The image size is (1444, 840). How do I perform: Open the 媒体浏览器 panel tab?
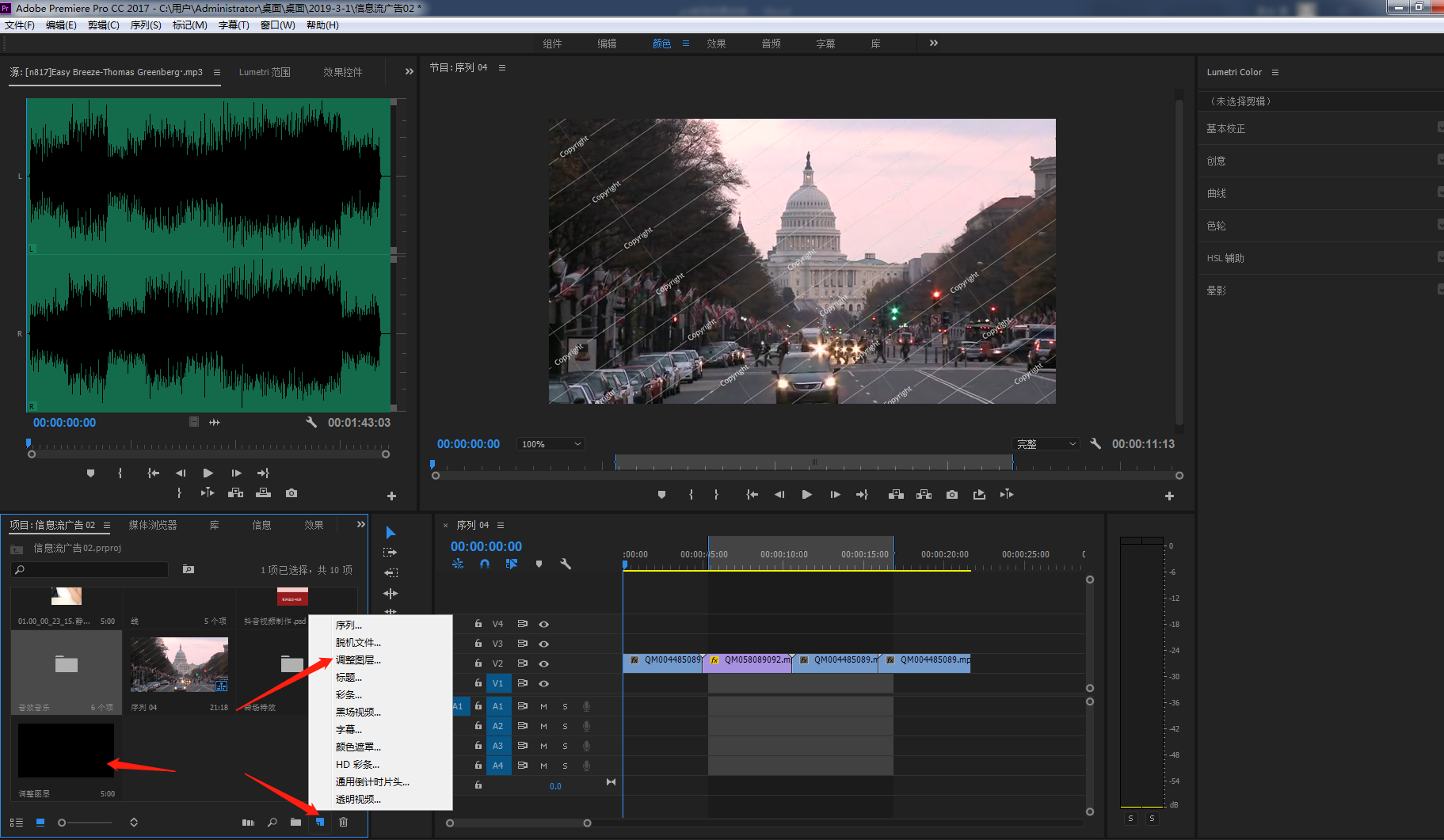153,525
